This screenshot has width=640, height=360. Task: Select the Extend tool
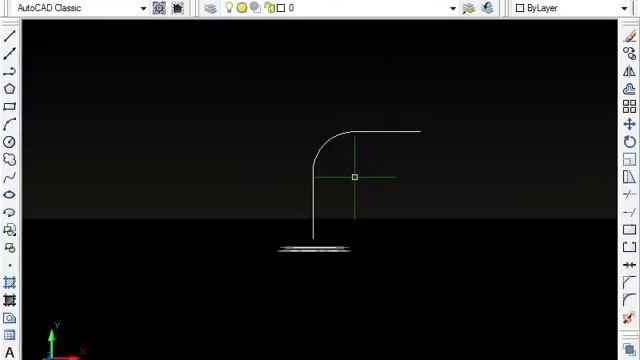[629, 212]
